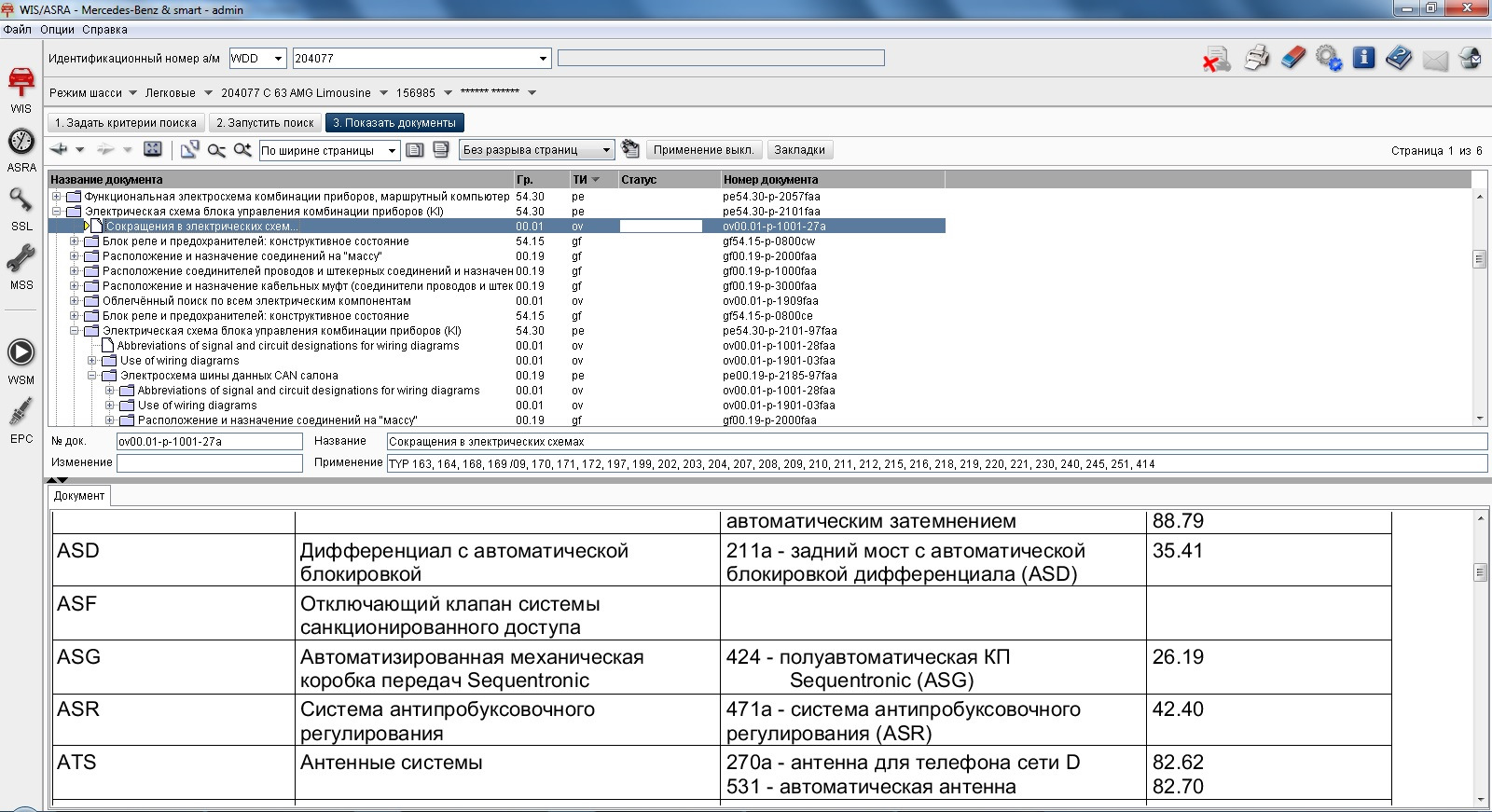Open WDD identifier dropdown
Image resolution: width=1492 pixels, height=812 pixels.
(278, 59)
